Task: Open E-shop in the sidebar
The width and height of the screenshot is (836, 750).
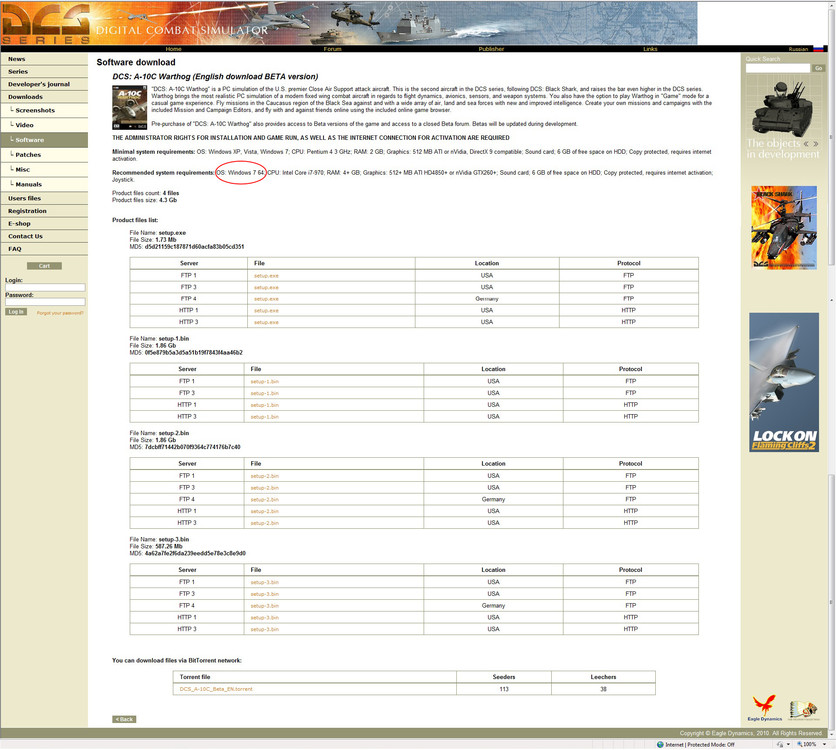Action: (44, 224)
